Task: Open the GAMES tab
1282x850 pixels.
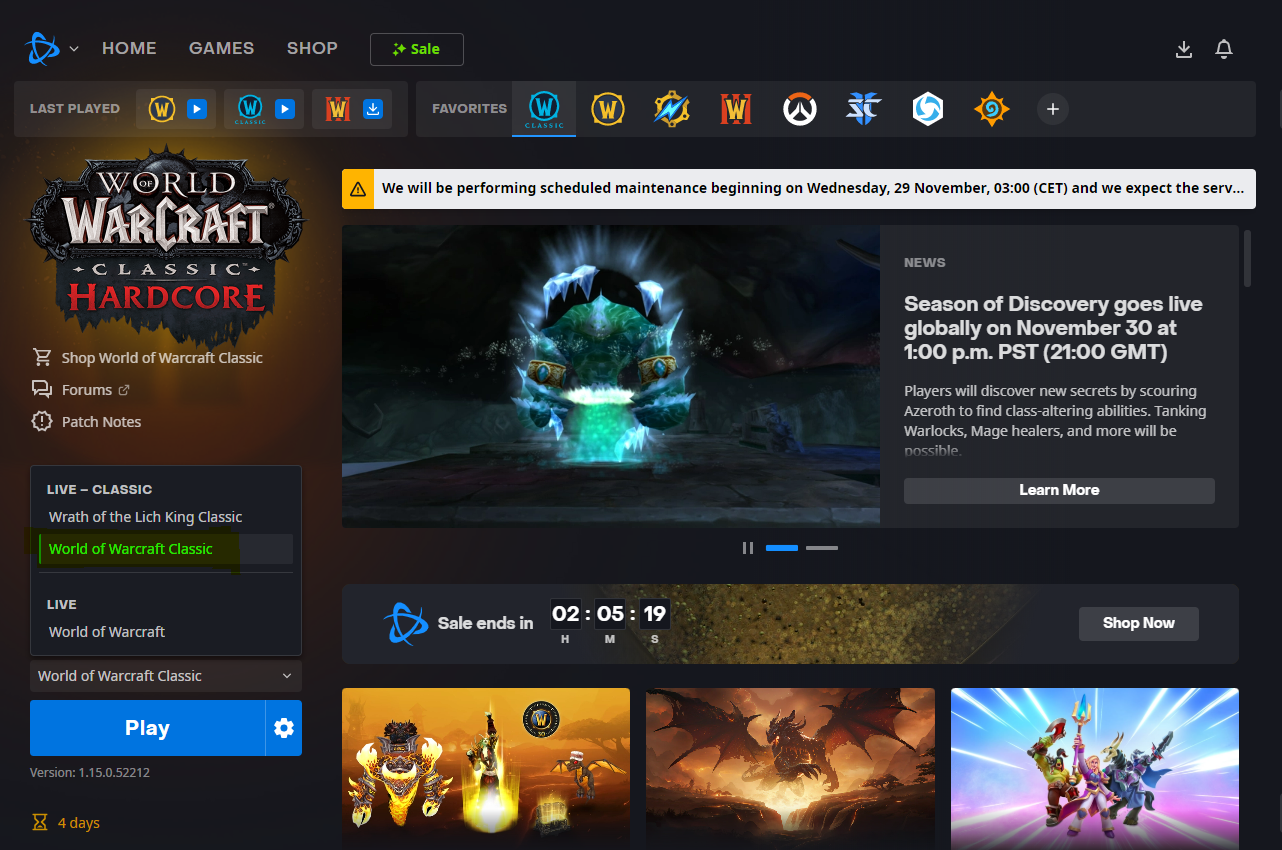Action: pyautogui.click(x=221, y=48)
